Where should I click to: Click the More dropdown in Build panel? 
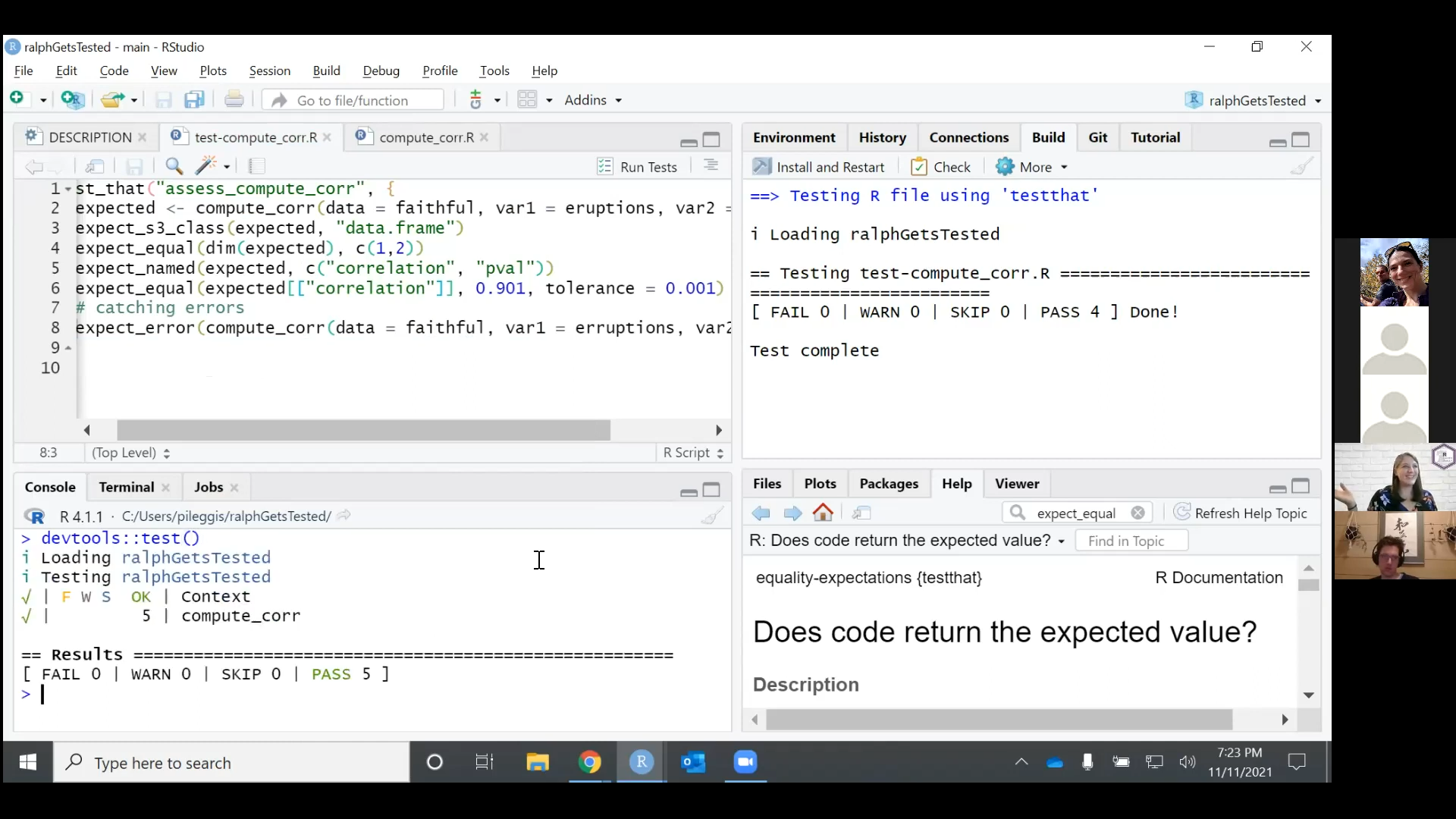(1035, 167)
